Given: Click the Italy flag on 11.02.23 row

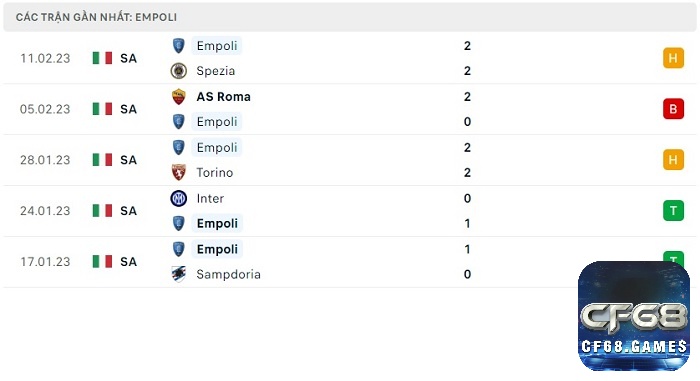Looking at the screenshot, I should click(102, 58).
